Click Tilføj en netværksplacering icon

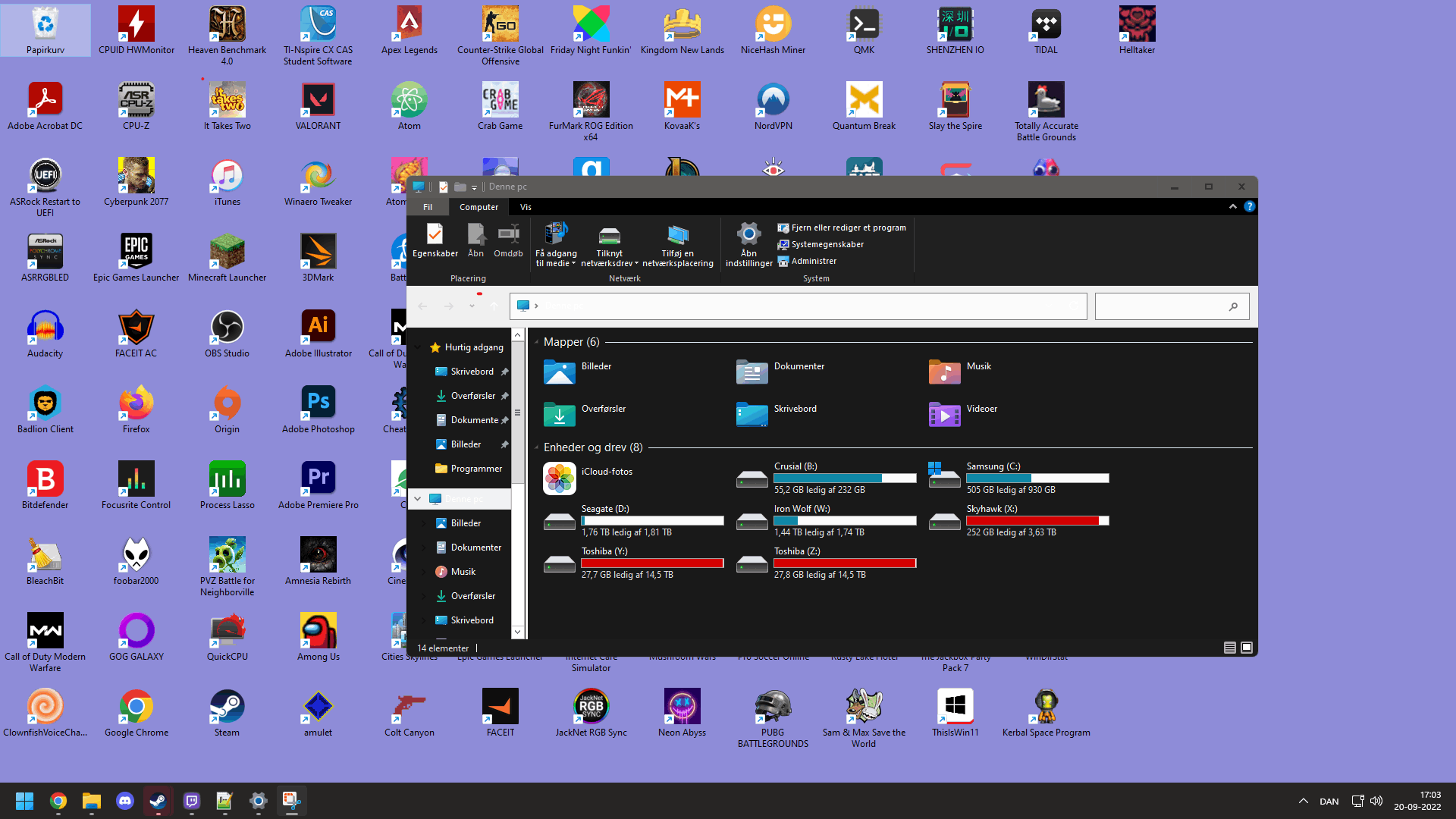pos(677,235)
